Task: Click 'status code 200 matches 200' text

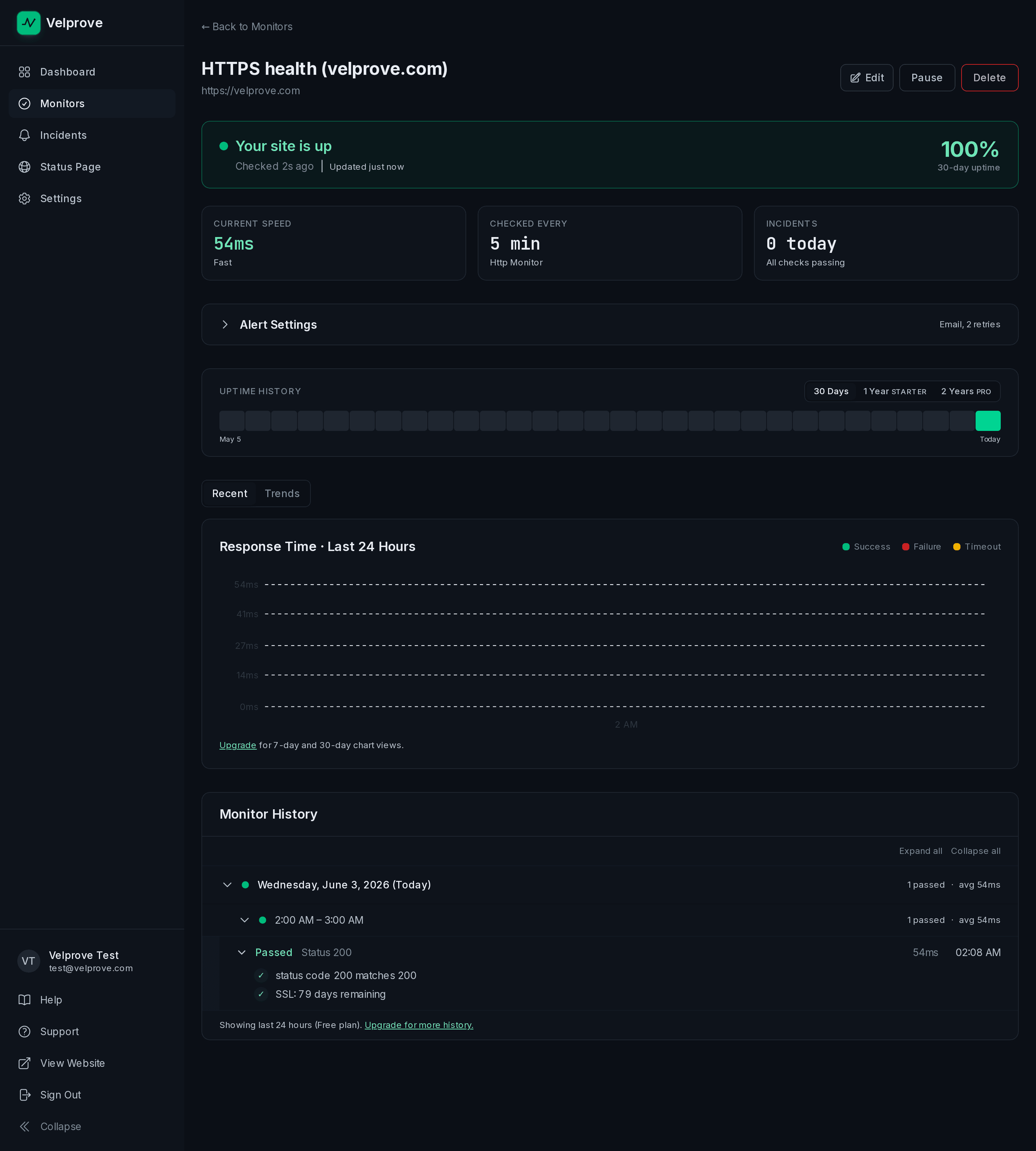Action: (x=346, y=976)
